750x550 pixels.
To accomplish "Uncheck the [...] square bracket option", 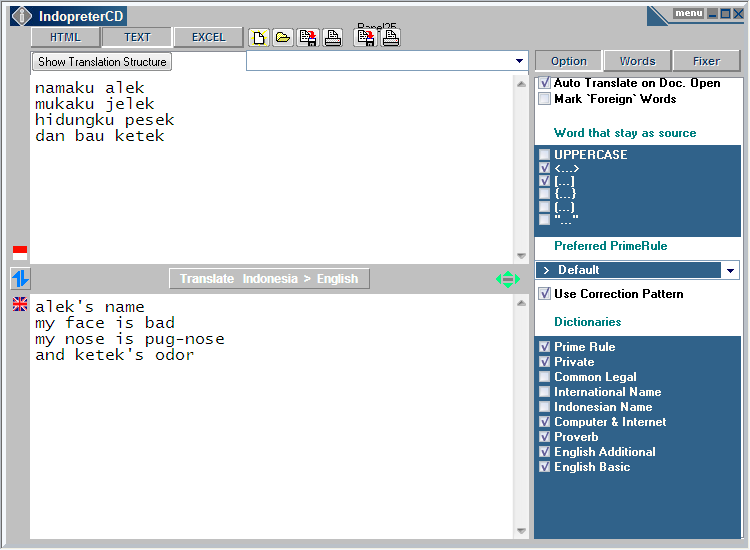I will (544, 181).
